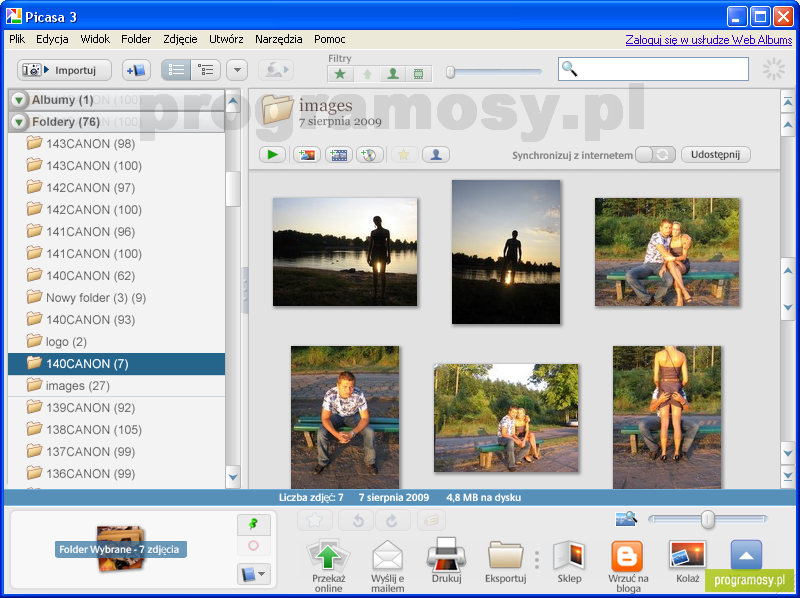800x598 pixels.
Task: Collapse the Albumy section
Action: [19, 100]
